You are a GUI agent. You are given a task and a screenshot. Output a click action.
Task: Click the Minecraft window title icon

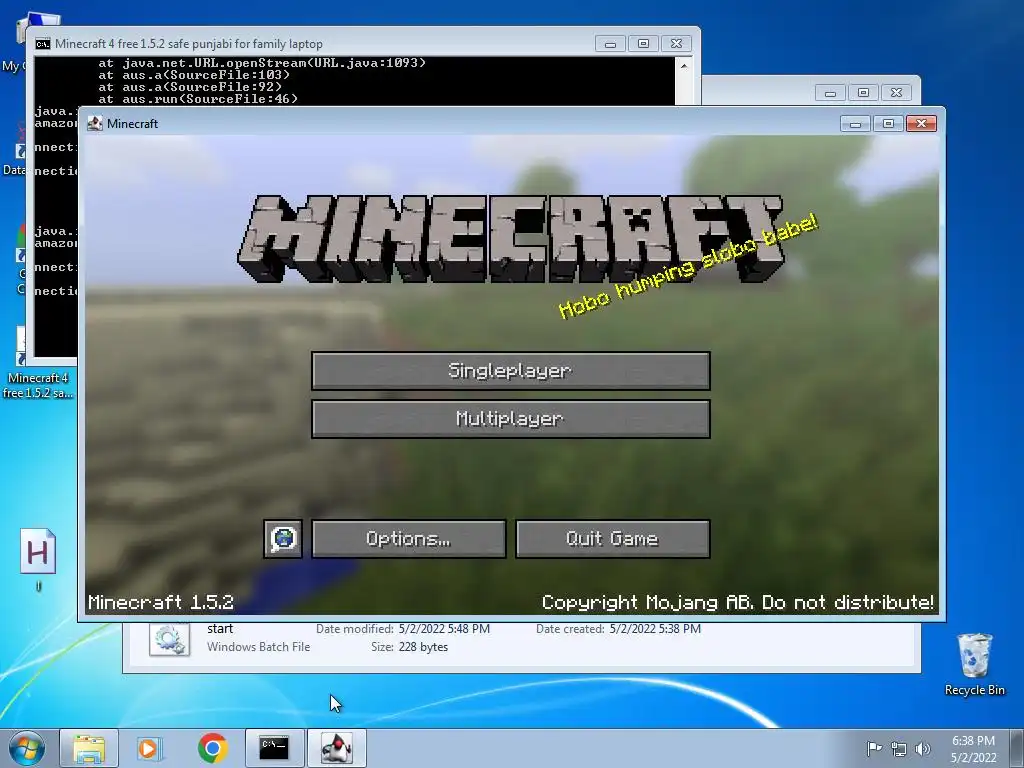point(95,123)
